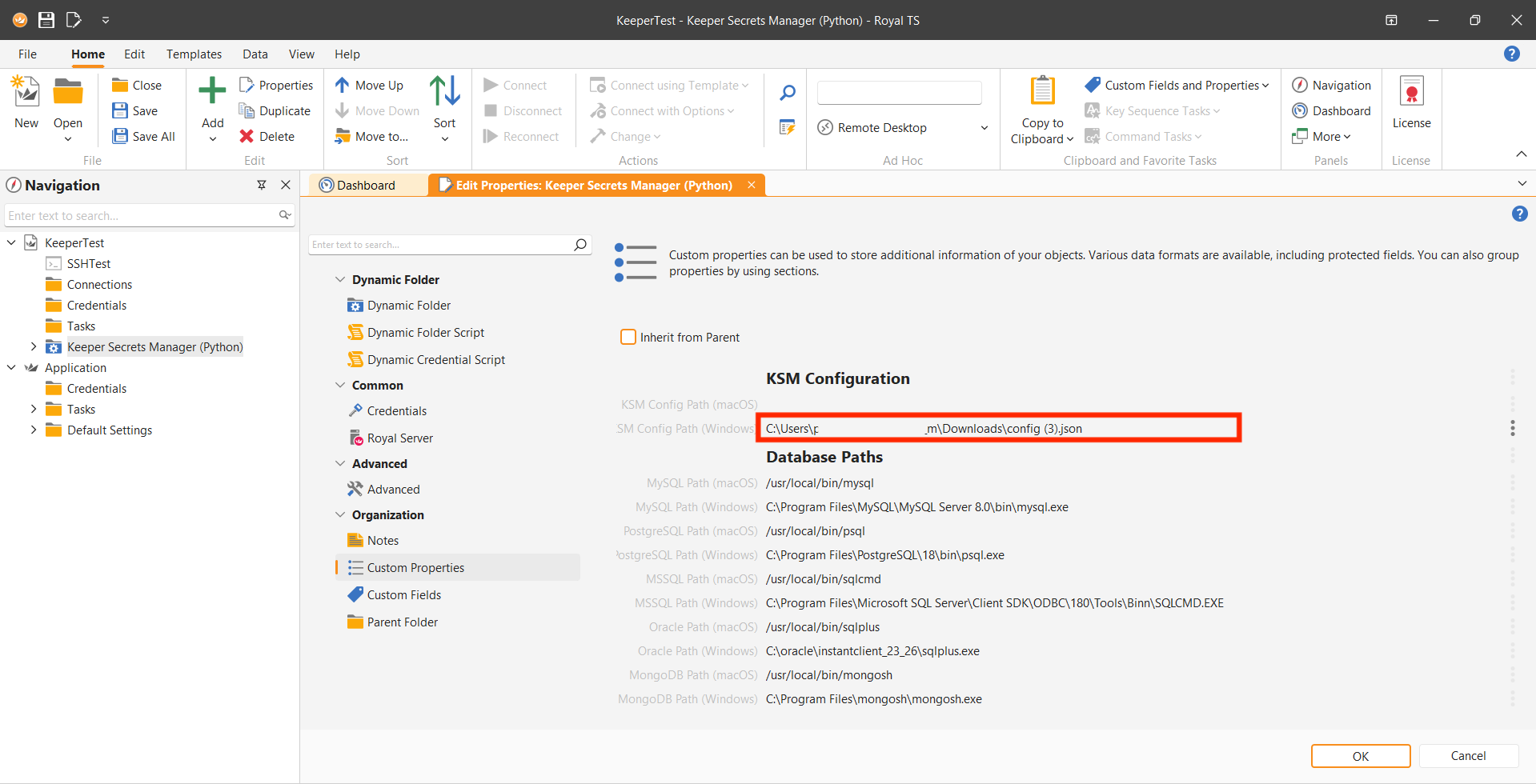Click the Add green plus icon
The height and width of the screenshot is (784, 1536).
pyautogui.click(x=212, y=91)
